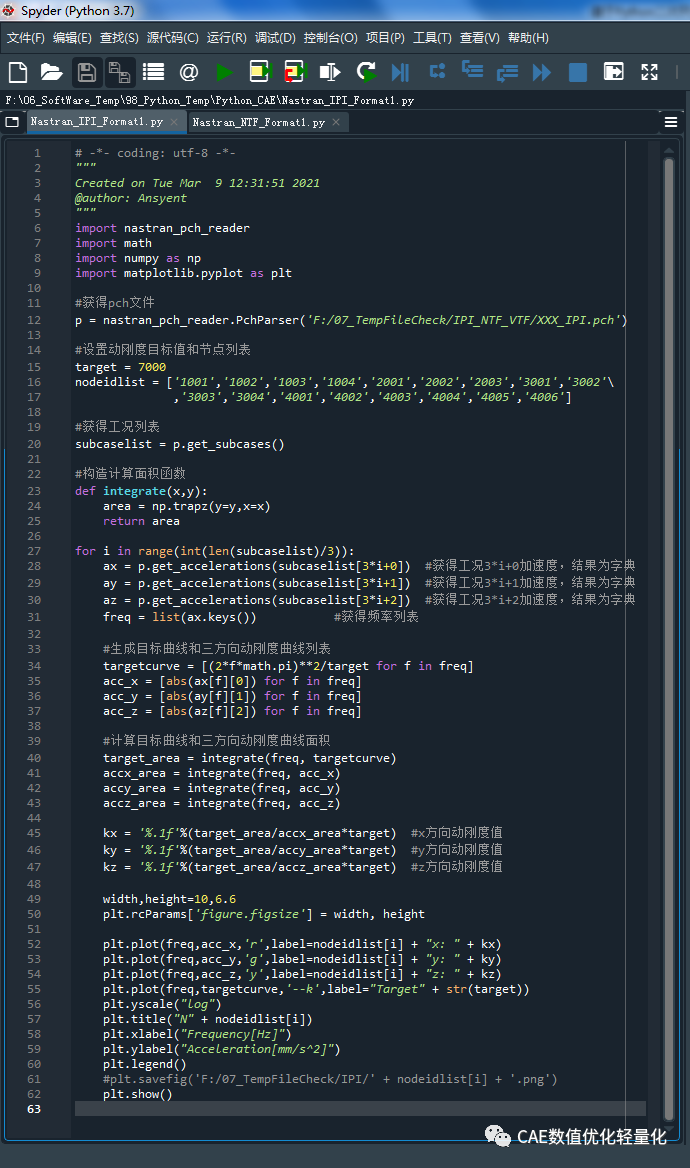Image resolution: width=690 pixels, height=1168 pixels.
Task: Click line number 63 in the gutter
Action: (34, 1109)
